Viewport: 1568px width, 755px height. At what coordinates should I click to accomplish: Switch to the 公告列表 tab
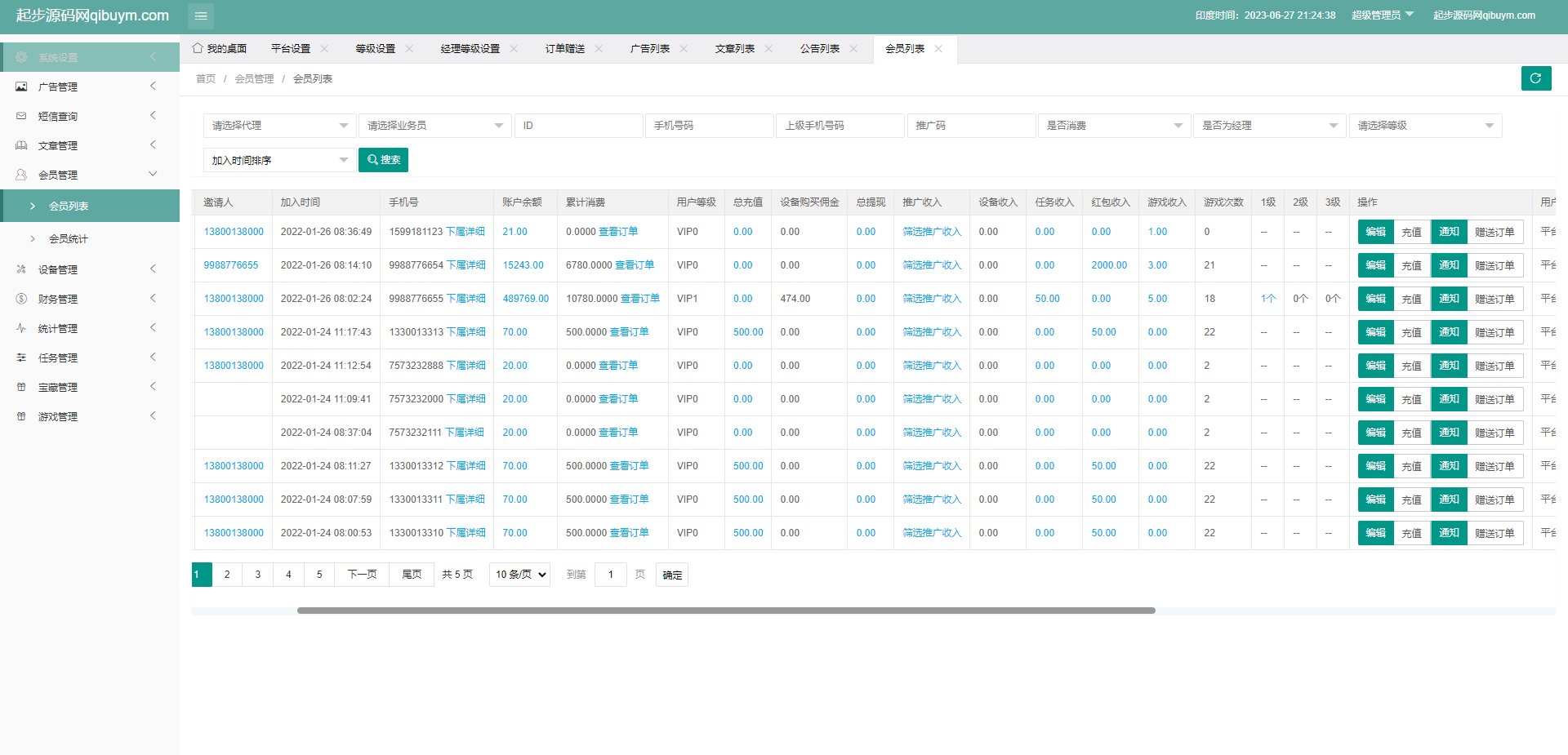820,49
